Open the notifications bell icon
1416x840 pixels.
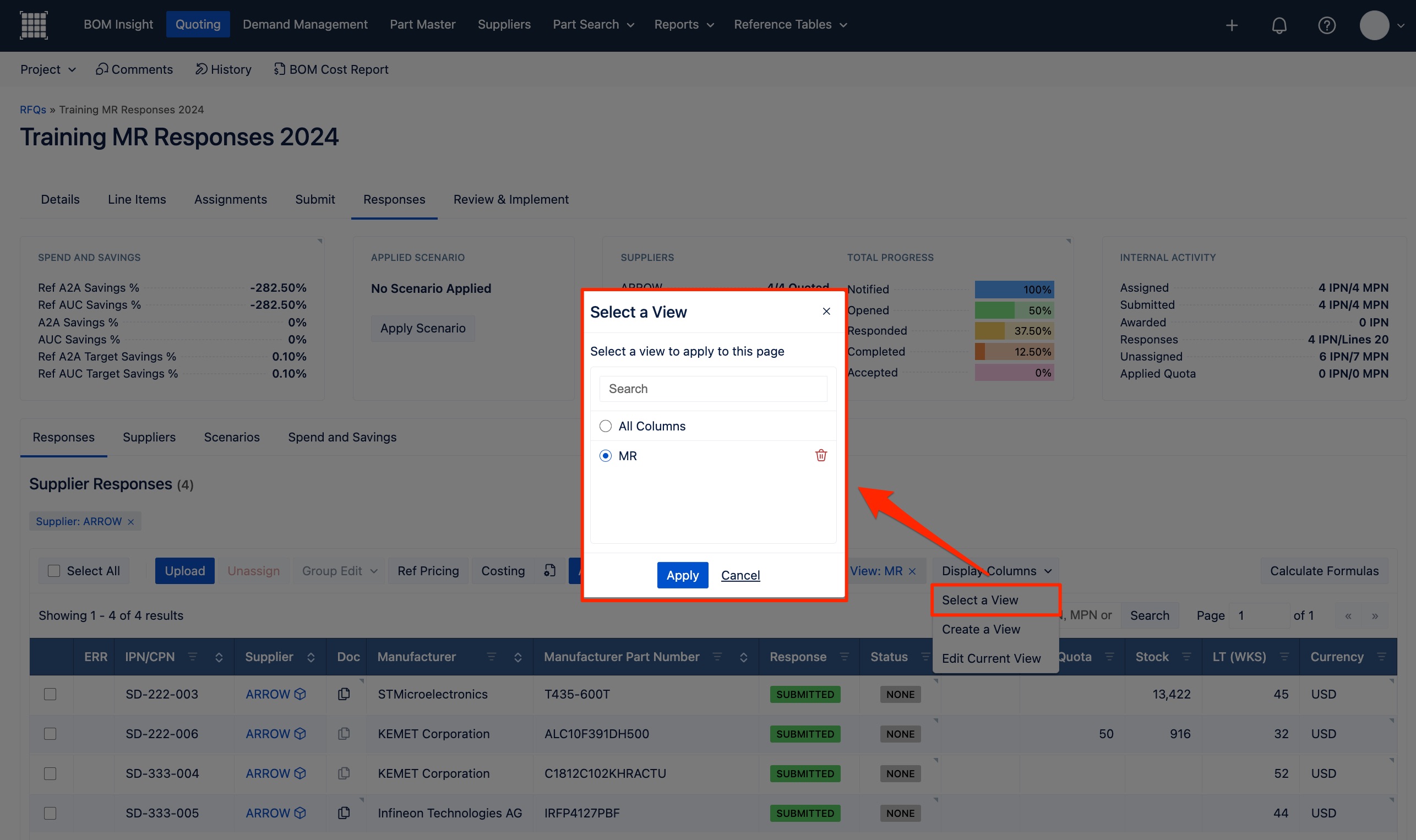[x=1279, y=25]
